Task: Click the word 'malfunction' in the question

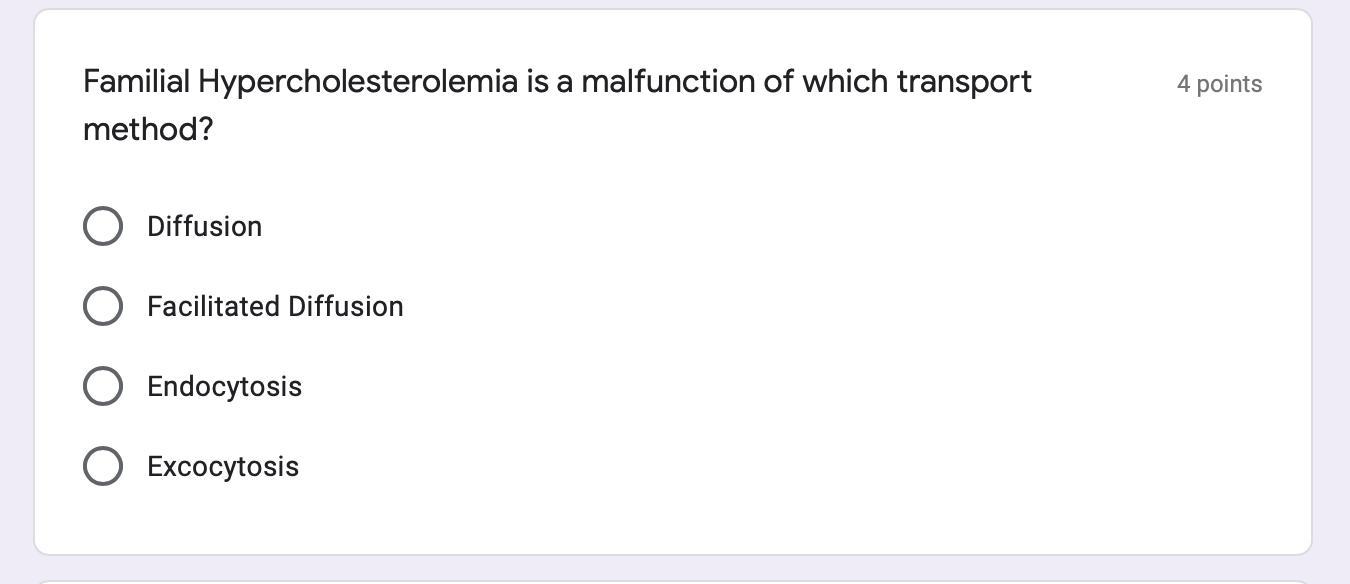Action: [x=668, y=82]
